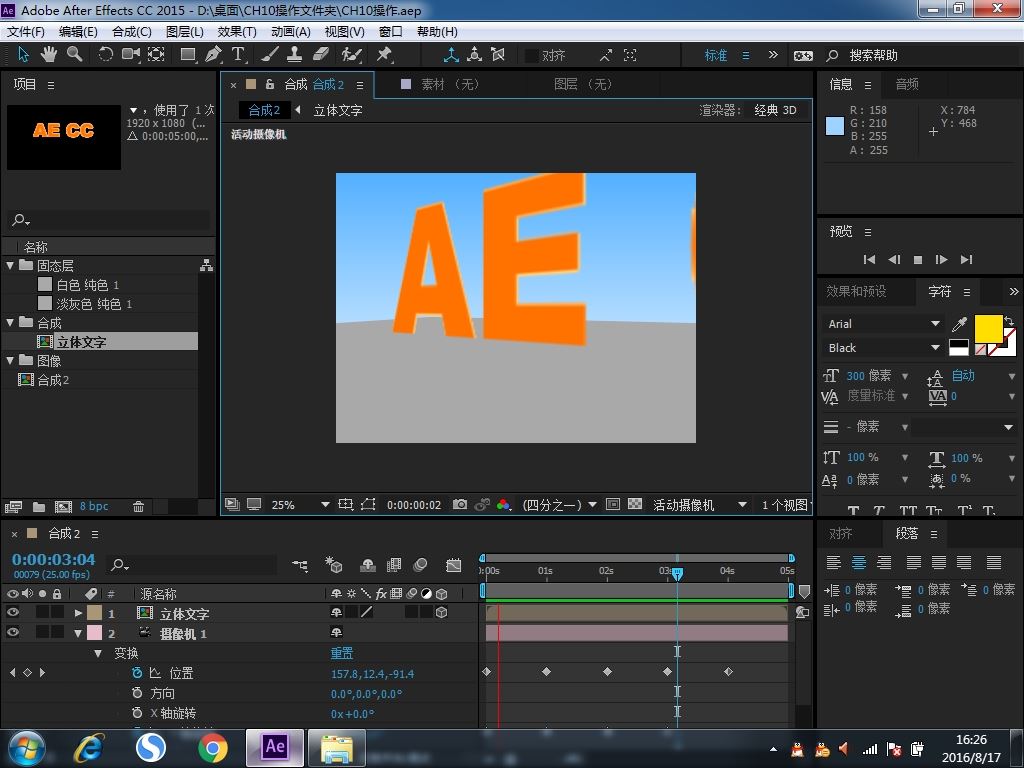The height and width of the screenshot is (768, 1024).
Task: Open the resolution (四分之一) dropdown
Action: 560,505
